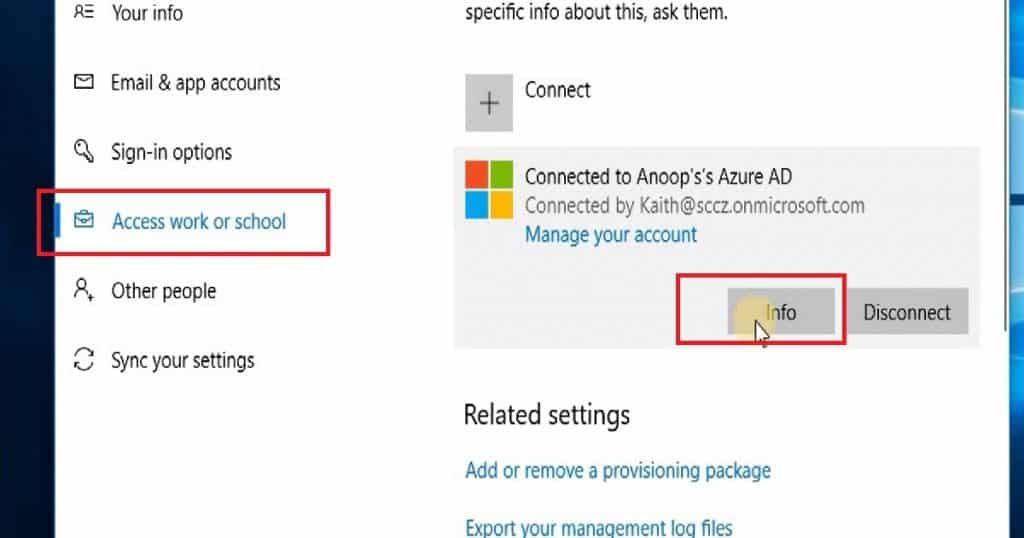Click the Connect label text
The image size is (1024, 538).
pos(558,90)
